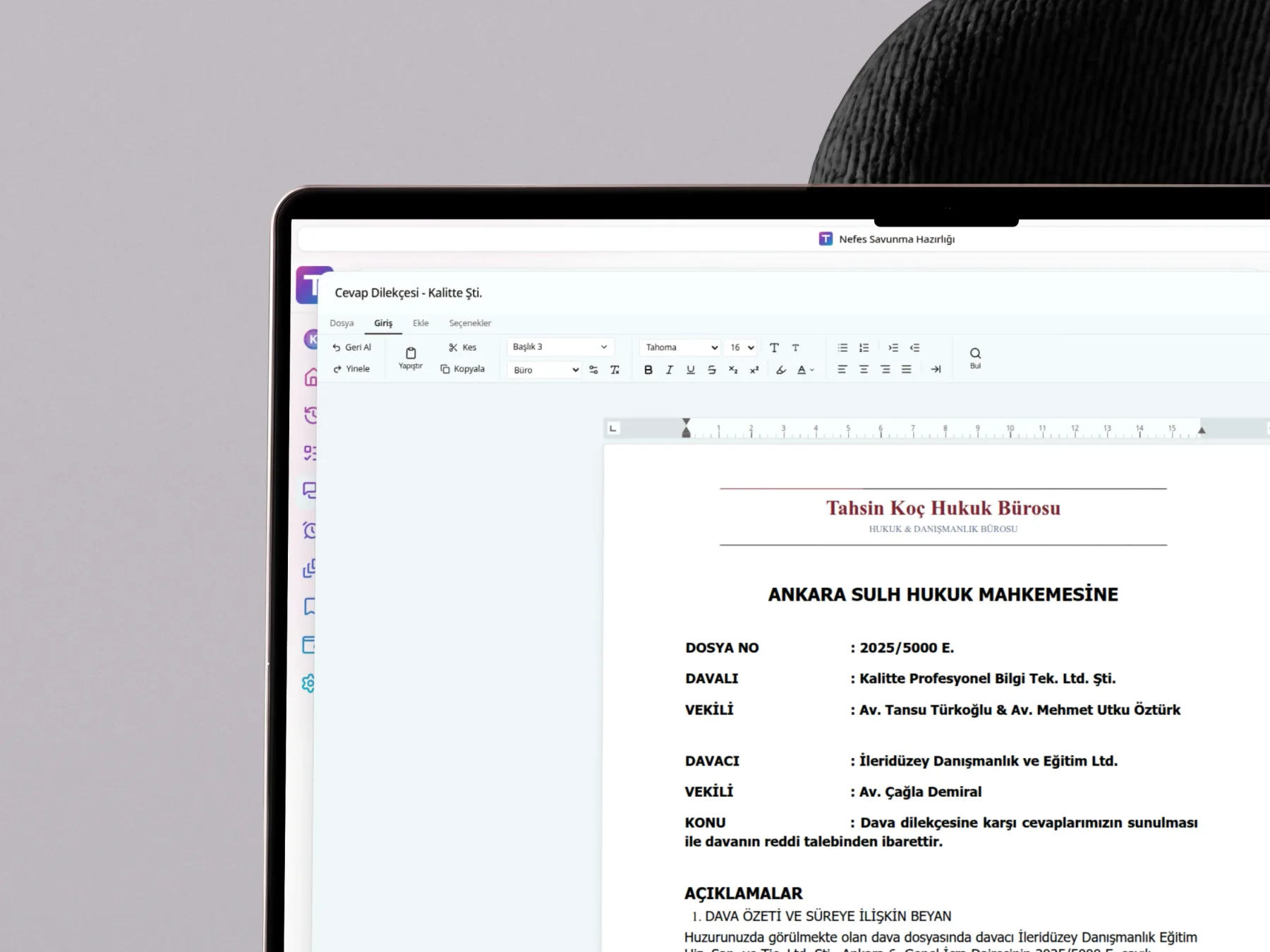Toggle superscript formatting
This screenshot has height=952, width=1270.
754,370
